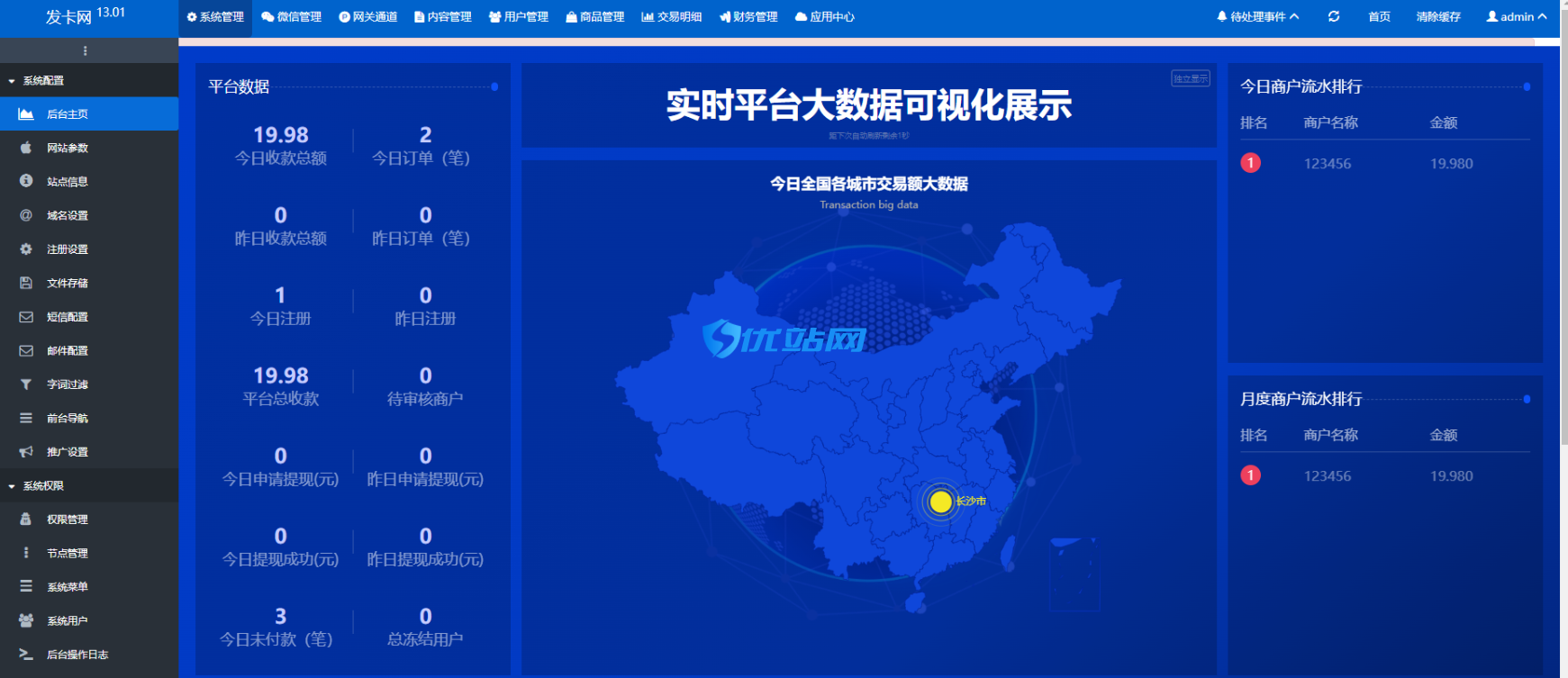Screen dimensions: 1568x678
Task: Click the terminal icon for 后台操作日志
Action: click(26, 655)
